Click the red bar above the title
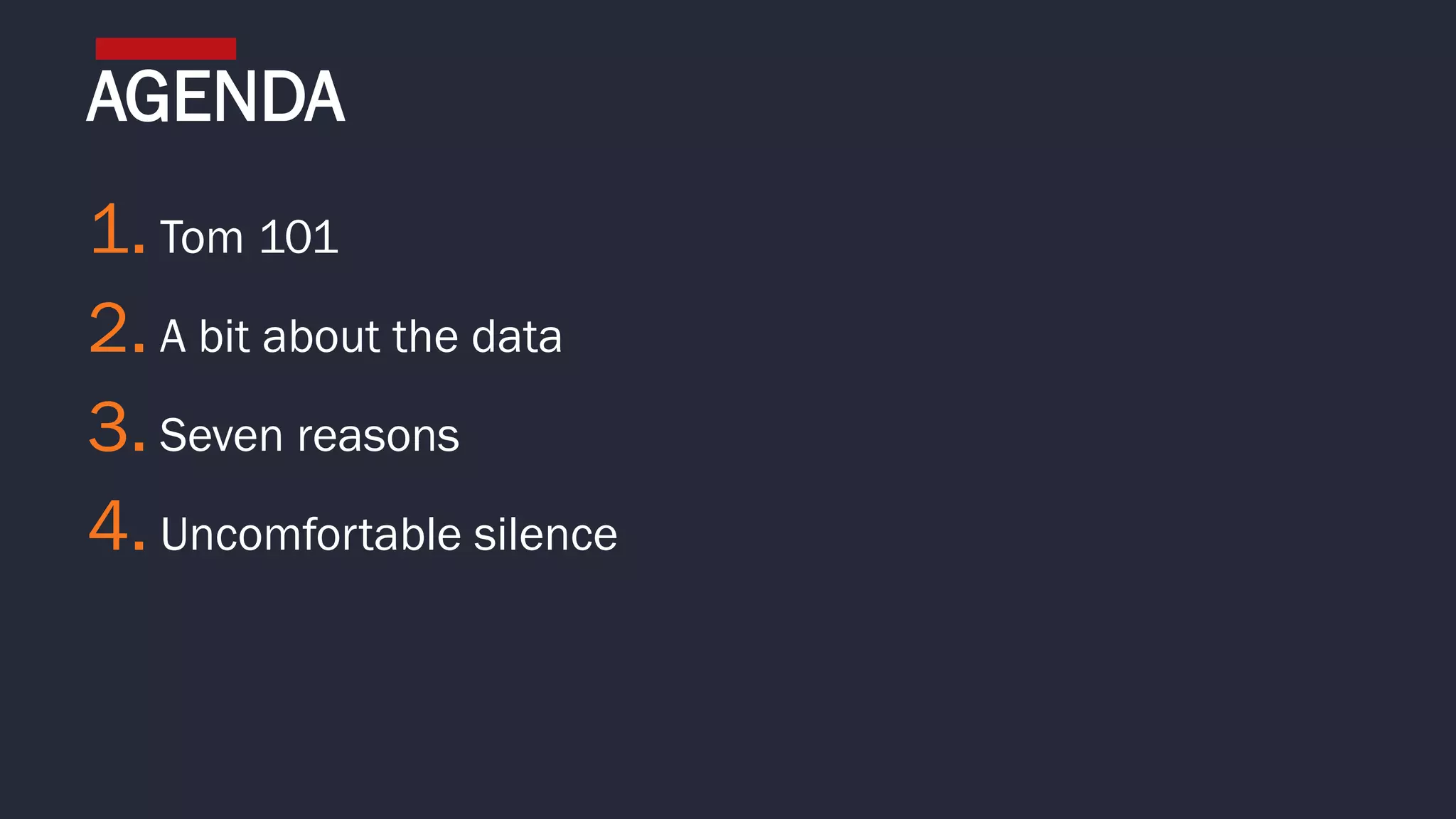This screenshot has height=819, width=1456. [x=166, y=48]
